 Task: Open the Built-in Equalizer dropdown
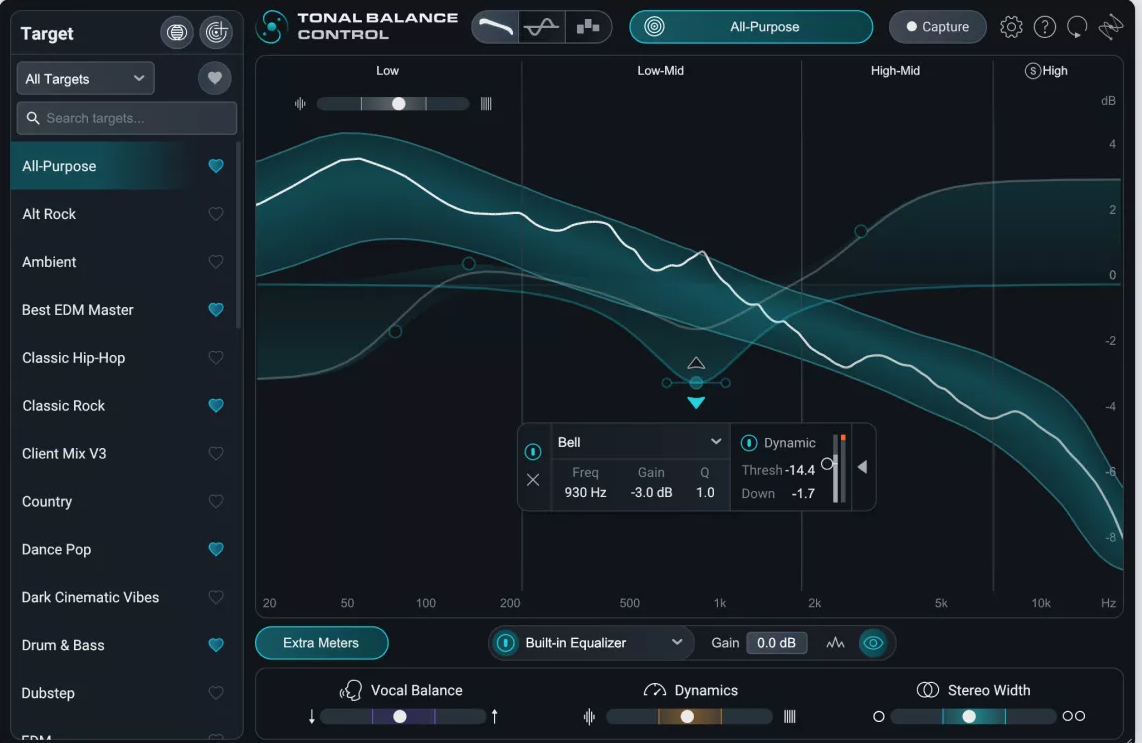tap(590, 643)
